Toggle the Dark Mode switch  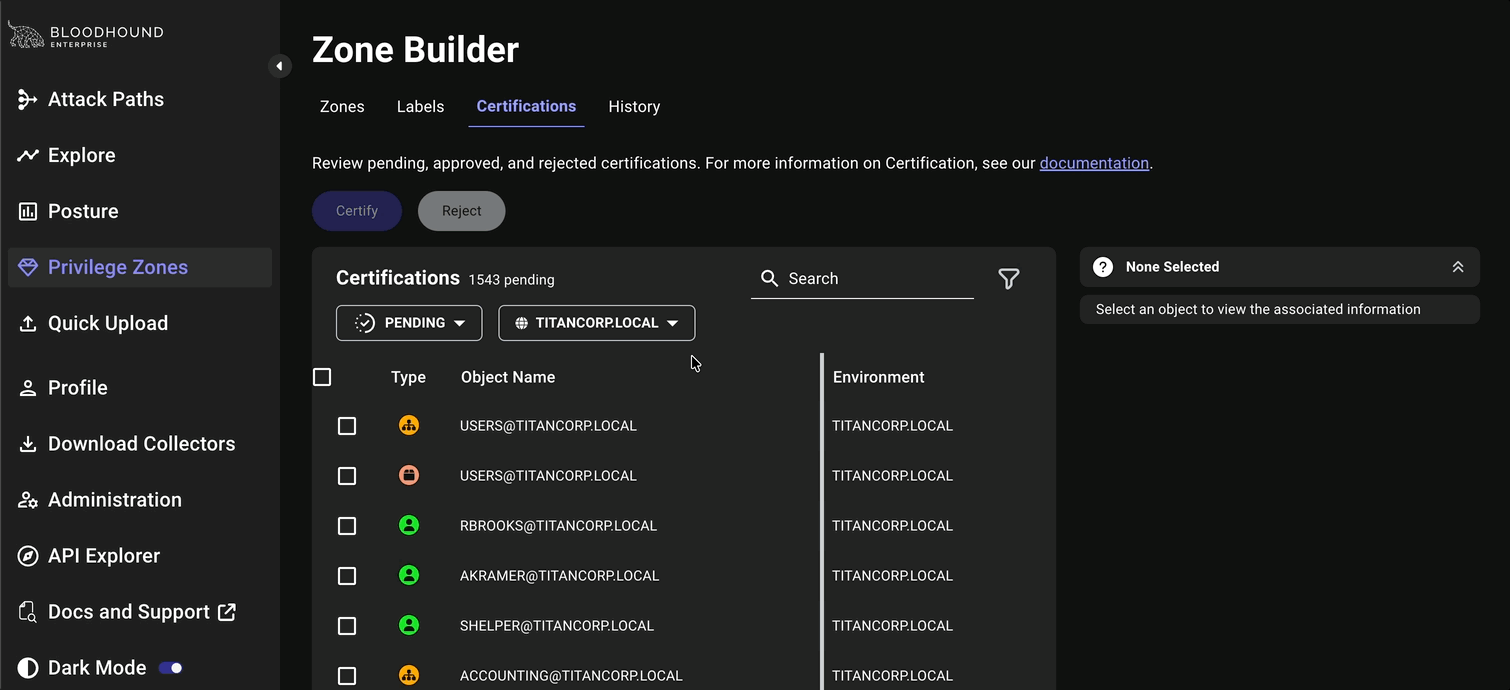tap(171, 668)
